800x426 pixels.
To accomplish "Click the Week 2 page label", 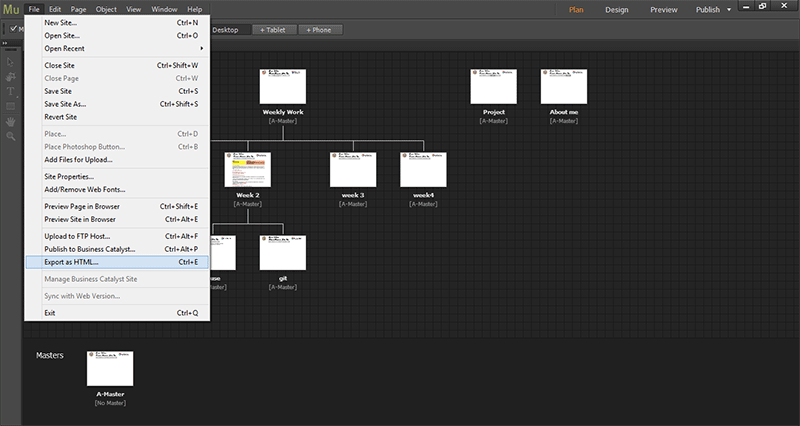I will point(247,195).
